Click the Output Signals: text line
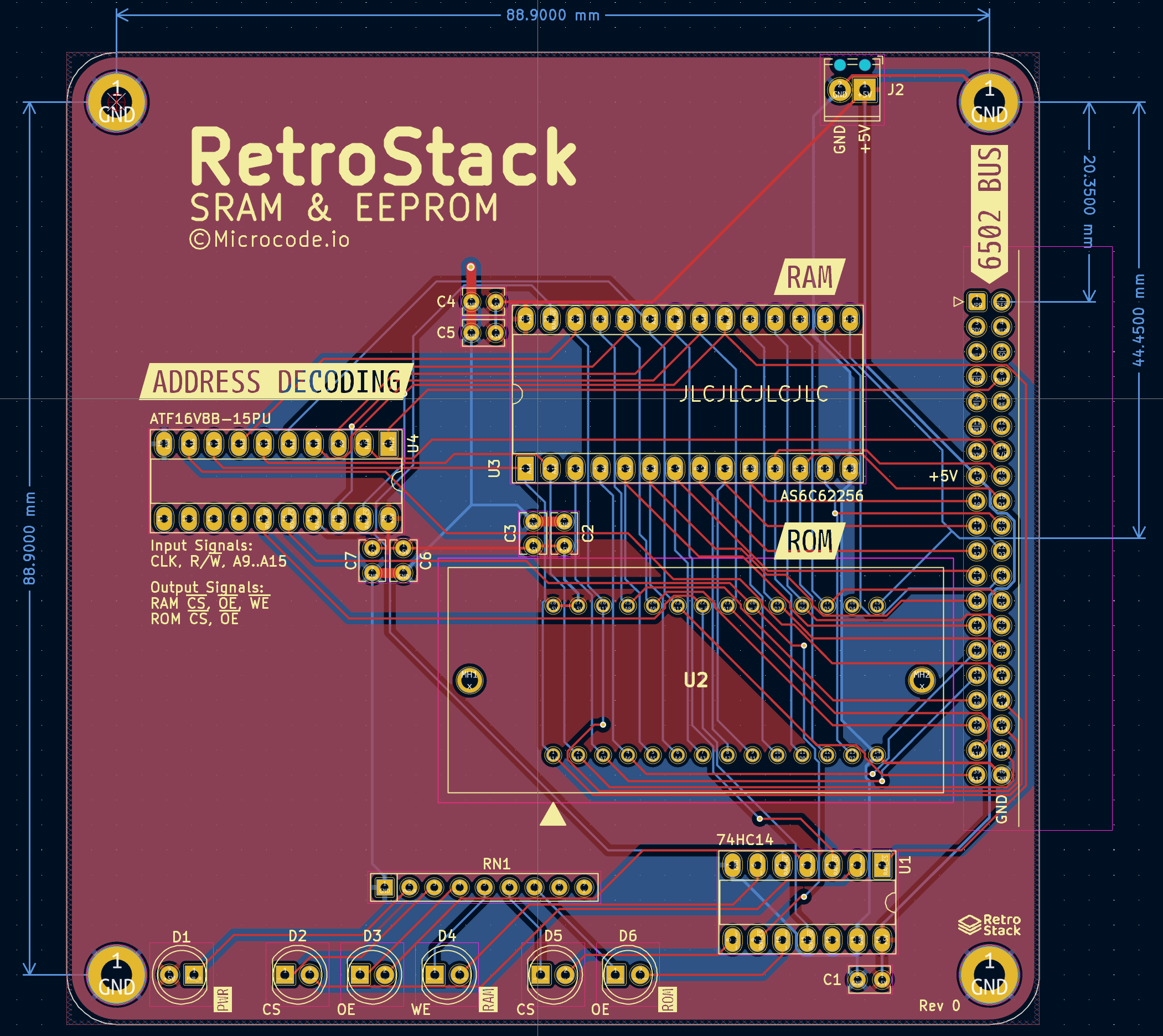The width and height of the screenshot is (1163, 1036). pyautogui.click(x=207, y=587)
